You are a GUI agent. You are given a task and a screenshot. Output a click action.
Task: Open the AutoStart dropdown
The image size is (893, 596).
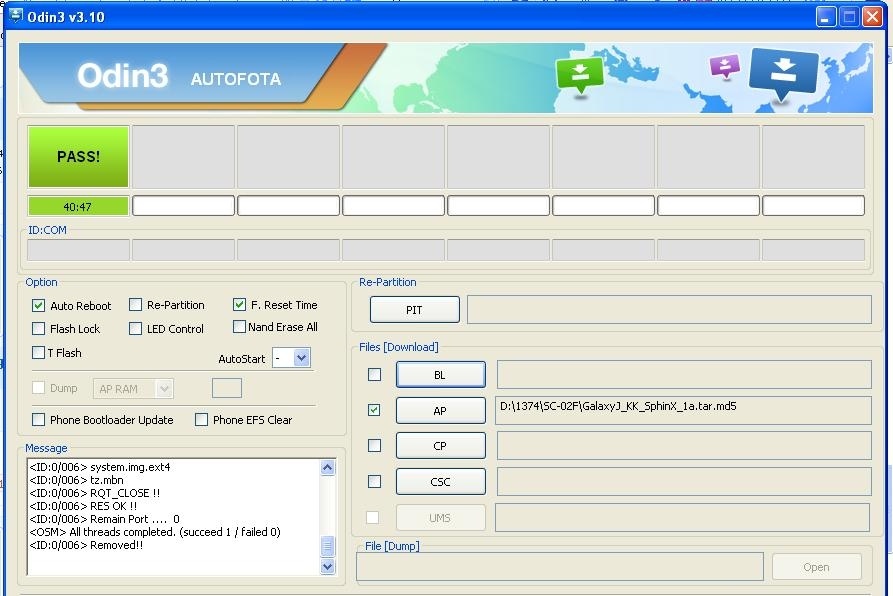click(301, 358)
